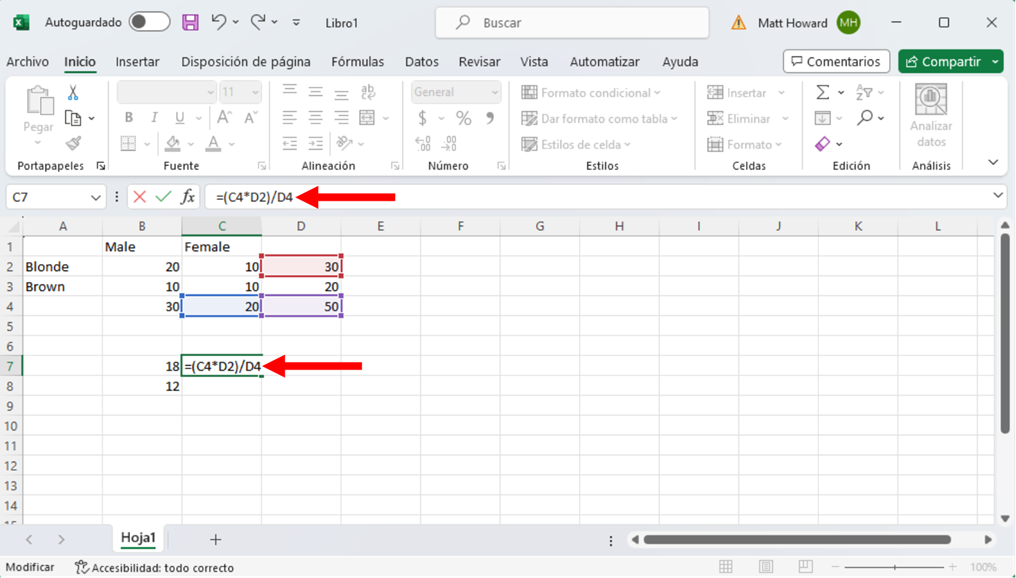Open the Name Box dropdown for C7
The image size is (1016, 578).
point(95,198)
